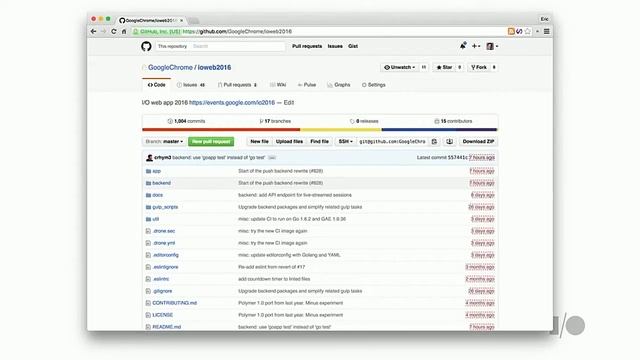Click the browser address bar URL
This screenshot has width=640, height=360.
237,31
